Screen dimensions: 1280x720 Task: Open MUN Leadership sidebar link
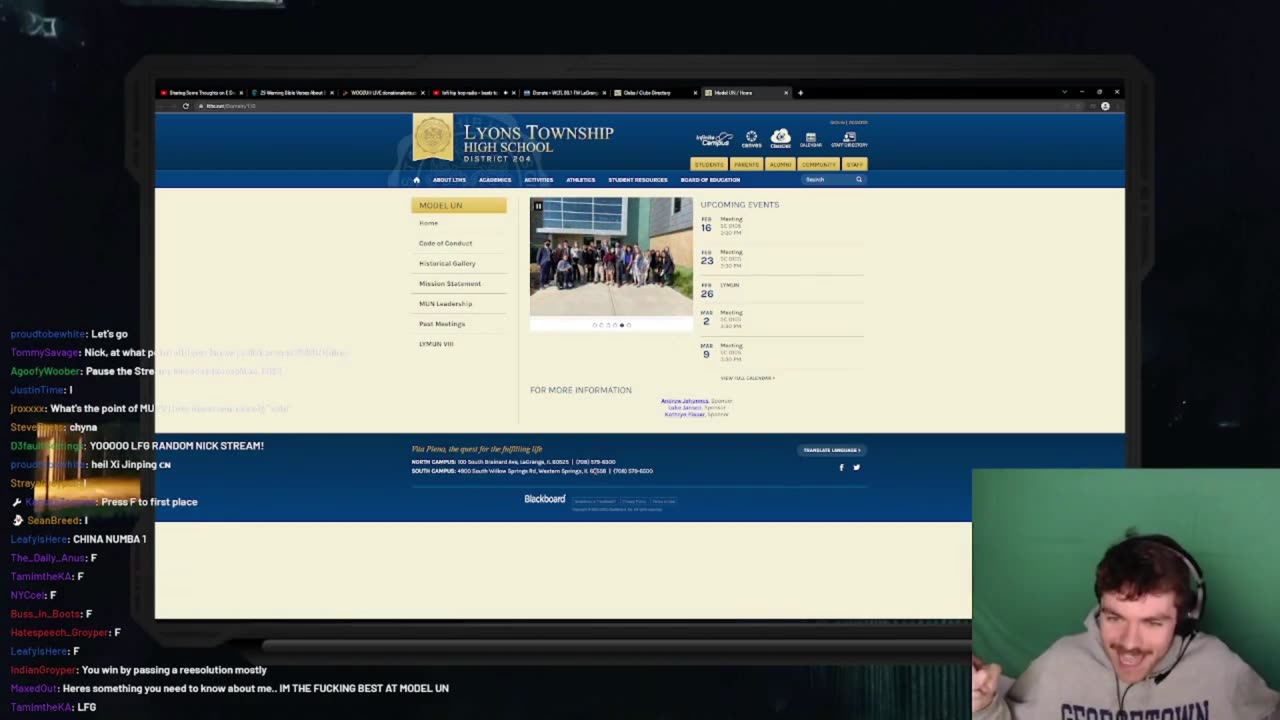point(445,303)
